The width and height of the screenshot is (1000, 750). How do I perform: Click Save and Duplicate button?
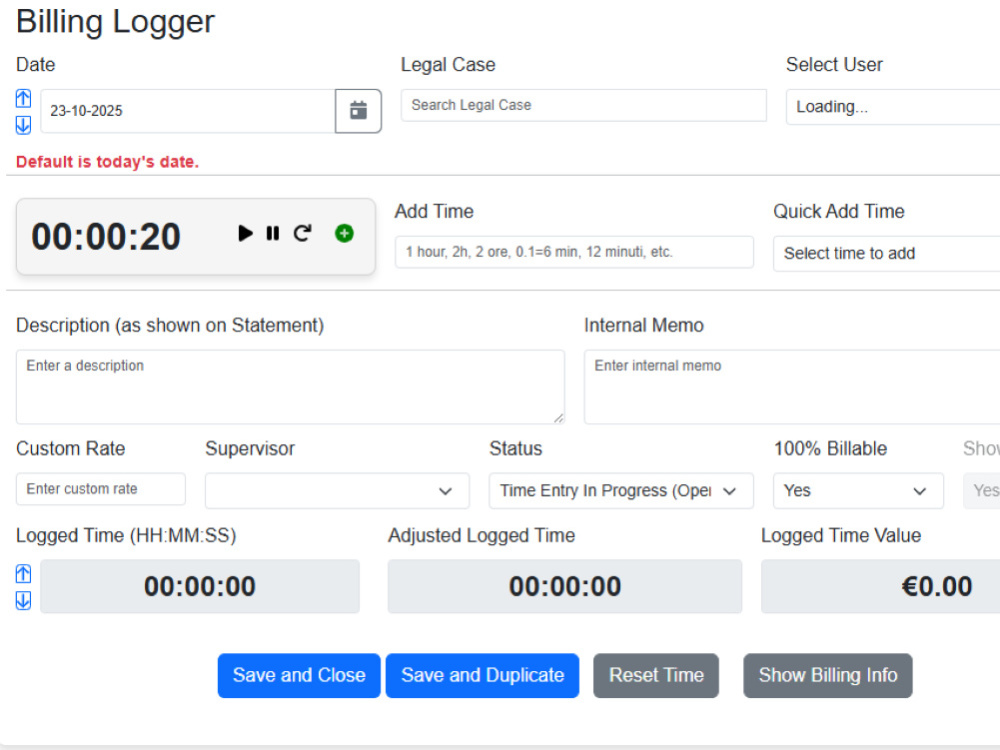coord(483,675)
